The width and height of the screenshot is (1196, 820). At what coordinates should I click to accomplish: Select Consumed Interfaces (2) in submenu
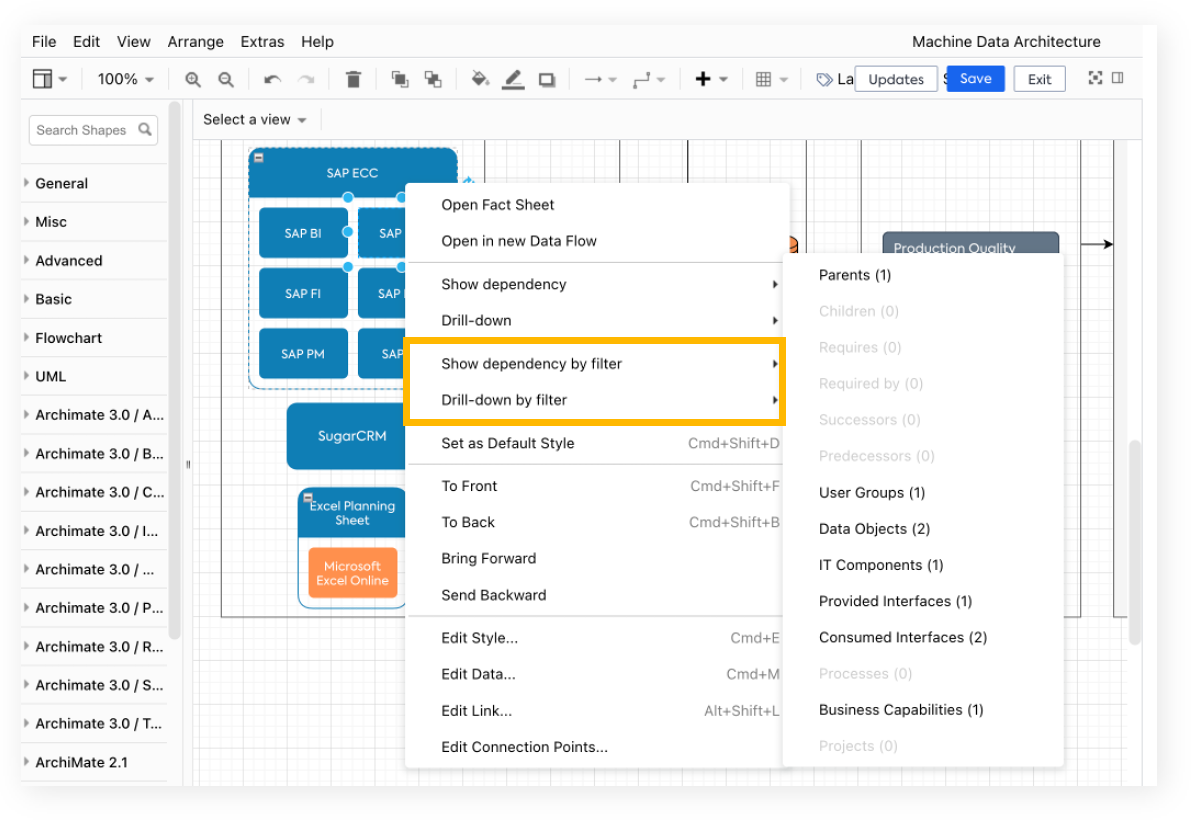[x=923, y=637]
